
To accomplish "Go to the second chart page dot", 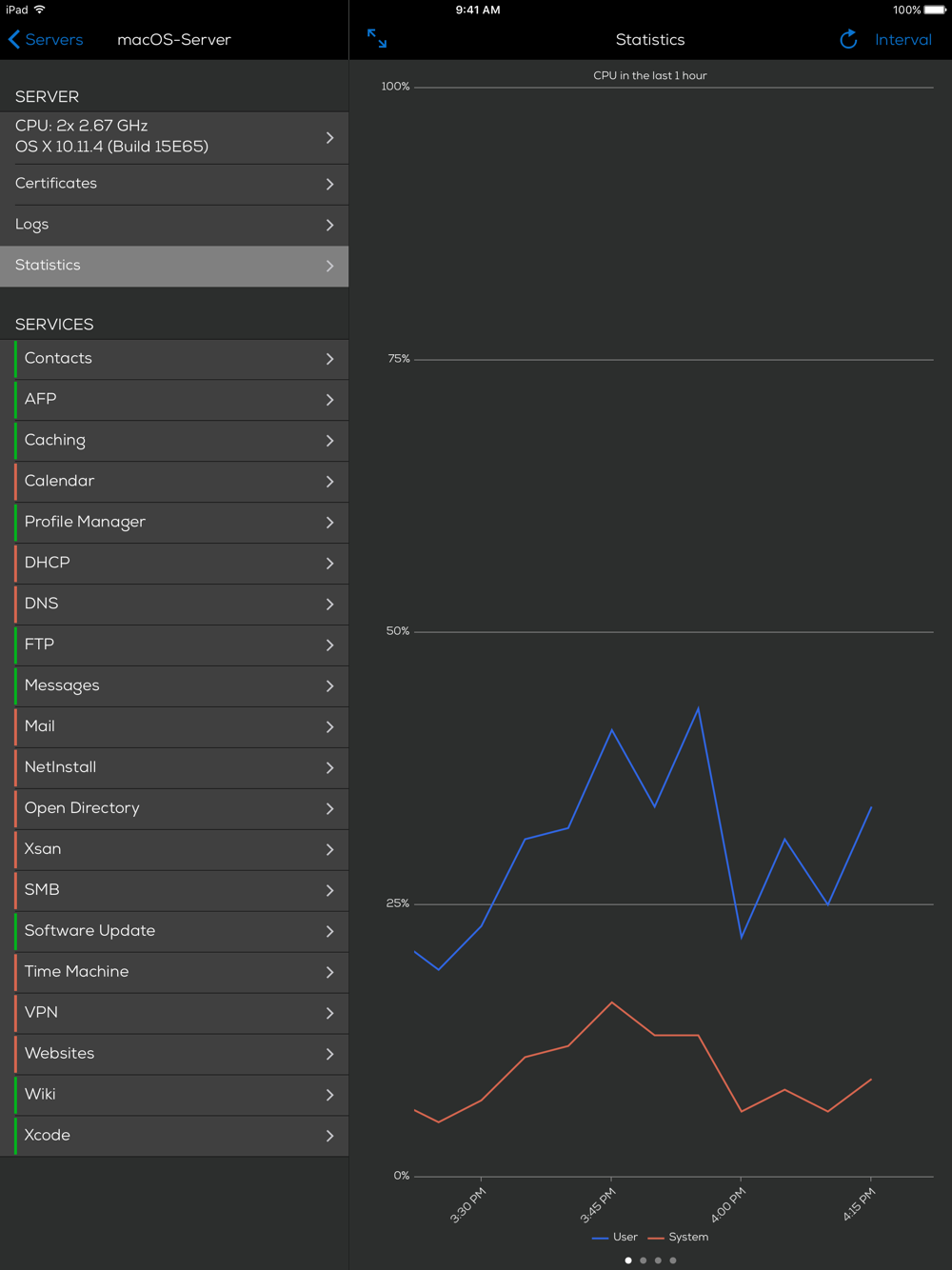I will (x=644, y=1260).
